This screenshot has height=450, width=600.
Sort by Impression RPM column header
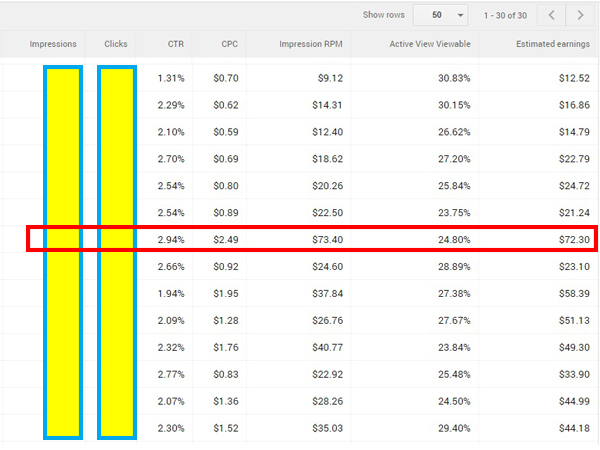(x=311, y=44)
